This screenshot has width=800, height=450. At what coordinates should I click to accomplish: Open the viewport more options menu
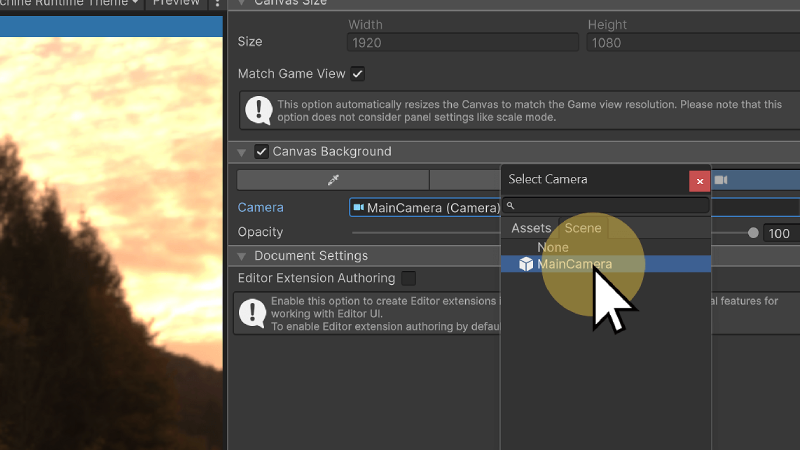point(217,3)
